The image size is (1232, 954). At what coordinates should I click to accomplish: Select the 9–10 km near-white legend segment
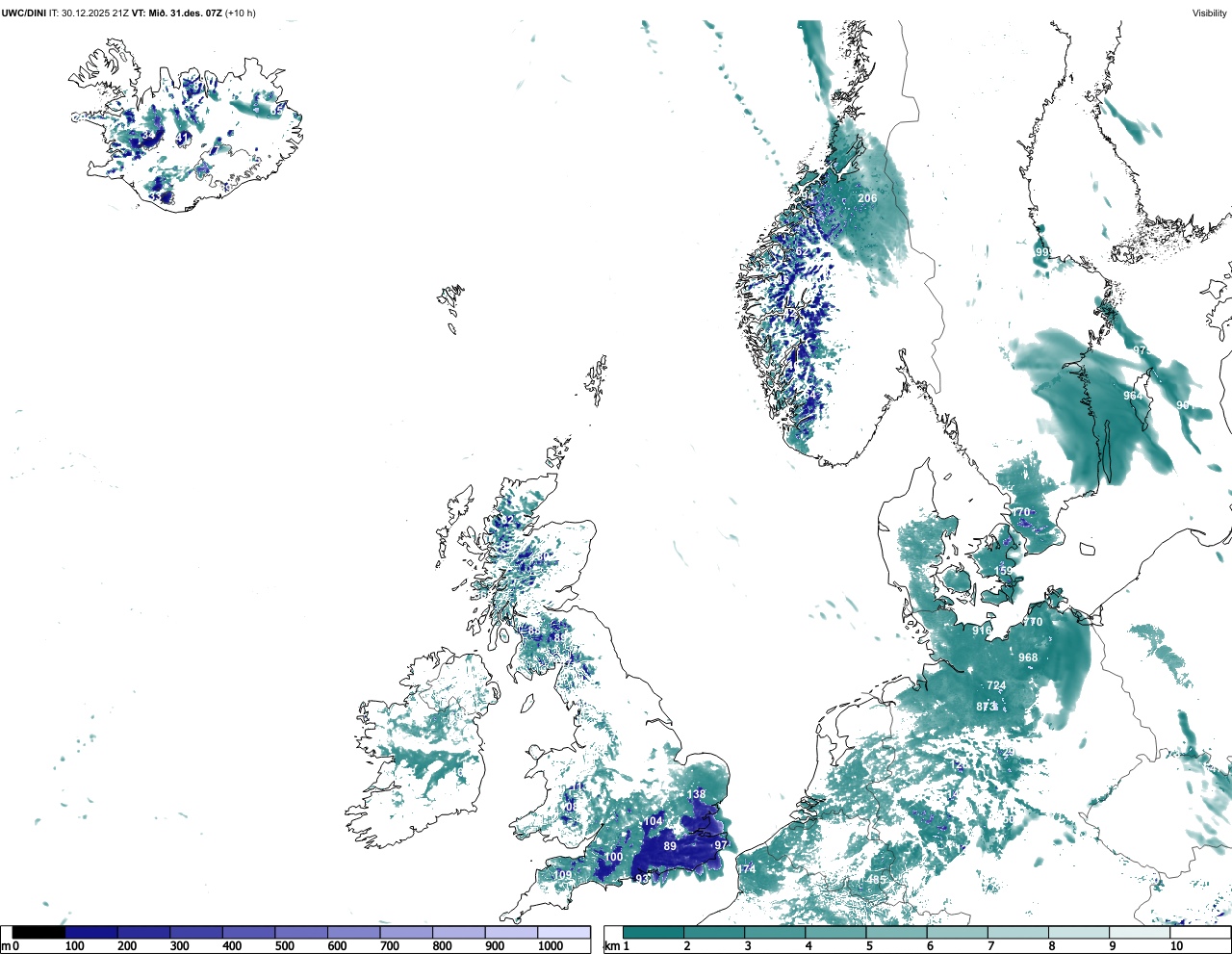pyautogui.click(x=1140, y=932)
